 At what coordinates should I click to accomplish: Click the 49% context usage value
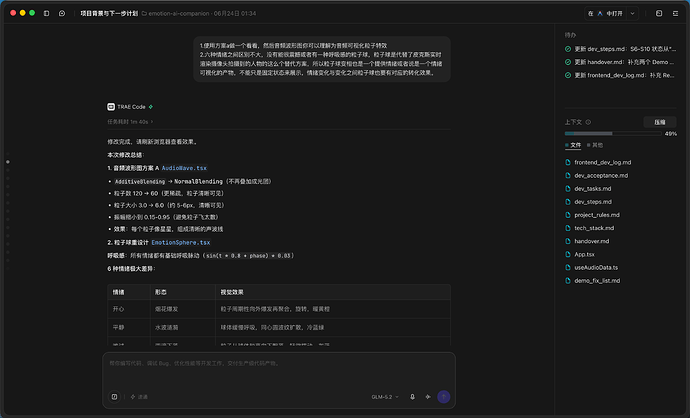pyautogui.click(x=671, y=133)
